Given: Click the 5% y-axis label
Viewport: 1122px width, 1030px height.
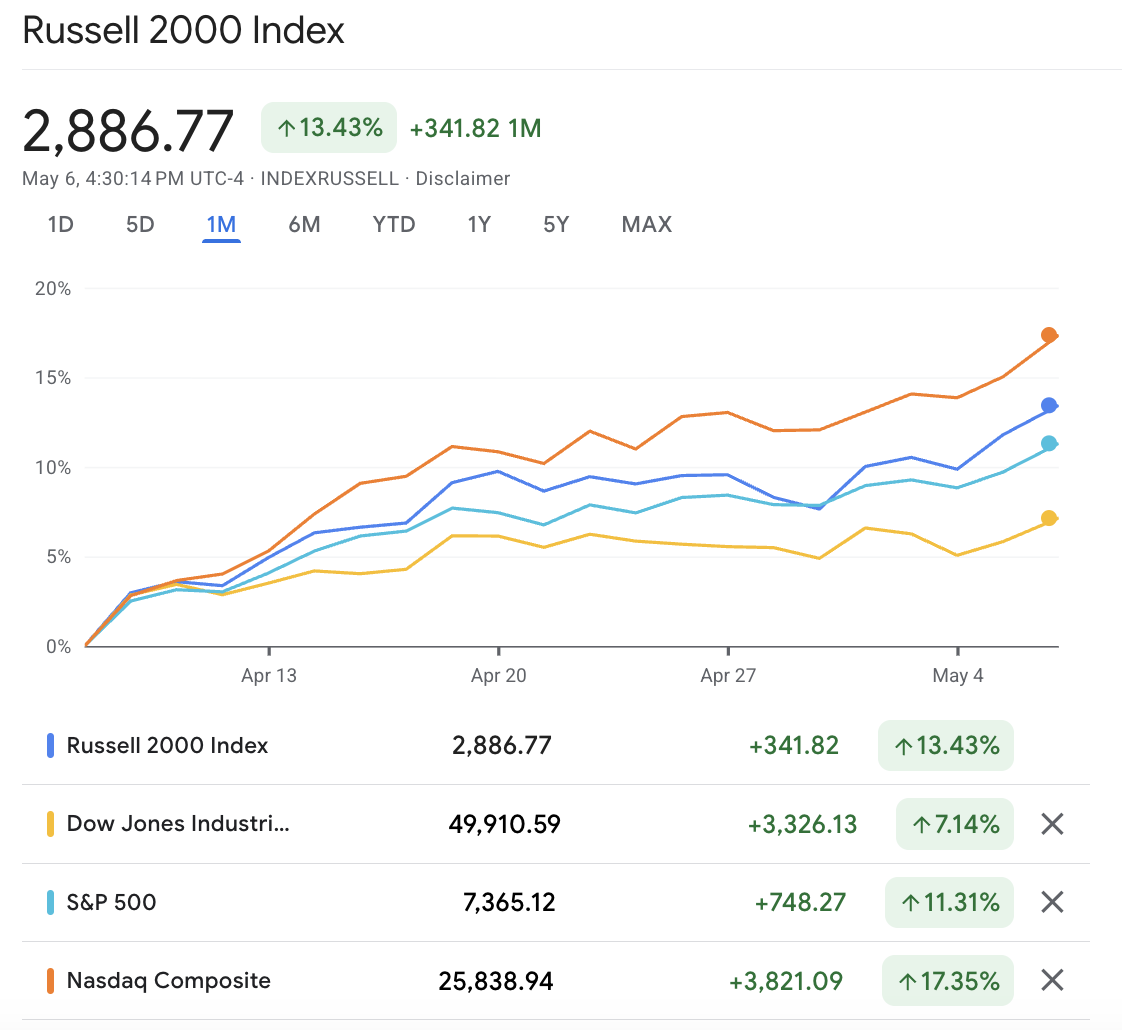Looking at the screenshot, I should tap(59, 557).
